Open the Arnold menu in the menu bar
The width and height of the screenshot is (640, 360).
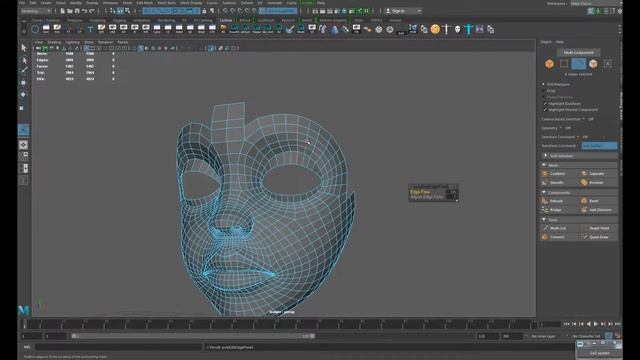pos(307,3)
